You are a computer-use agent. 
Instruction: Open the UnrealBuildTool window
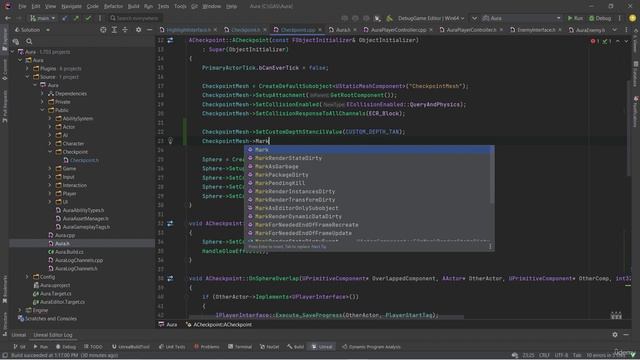(131, 347)
